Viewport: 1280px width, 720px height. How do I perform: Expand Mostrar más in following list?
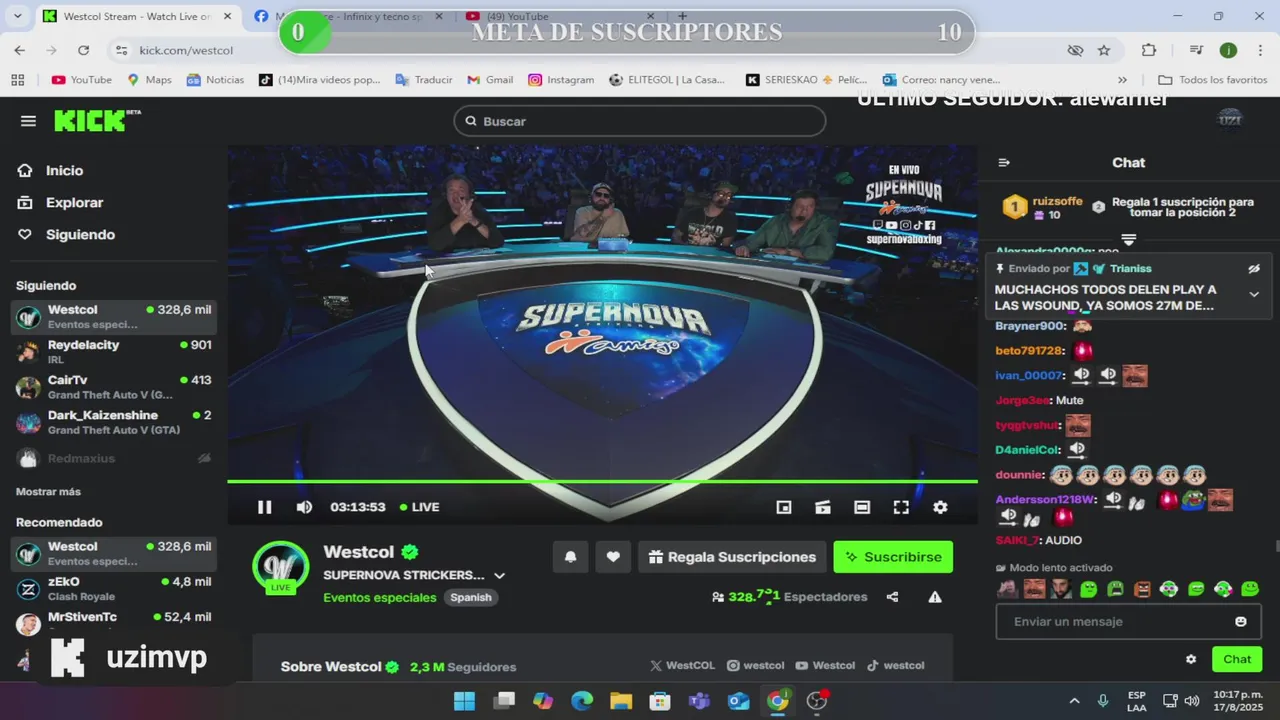click(48, 492)
